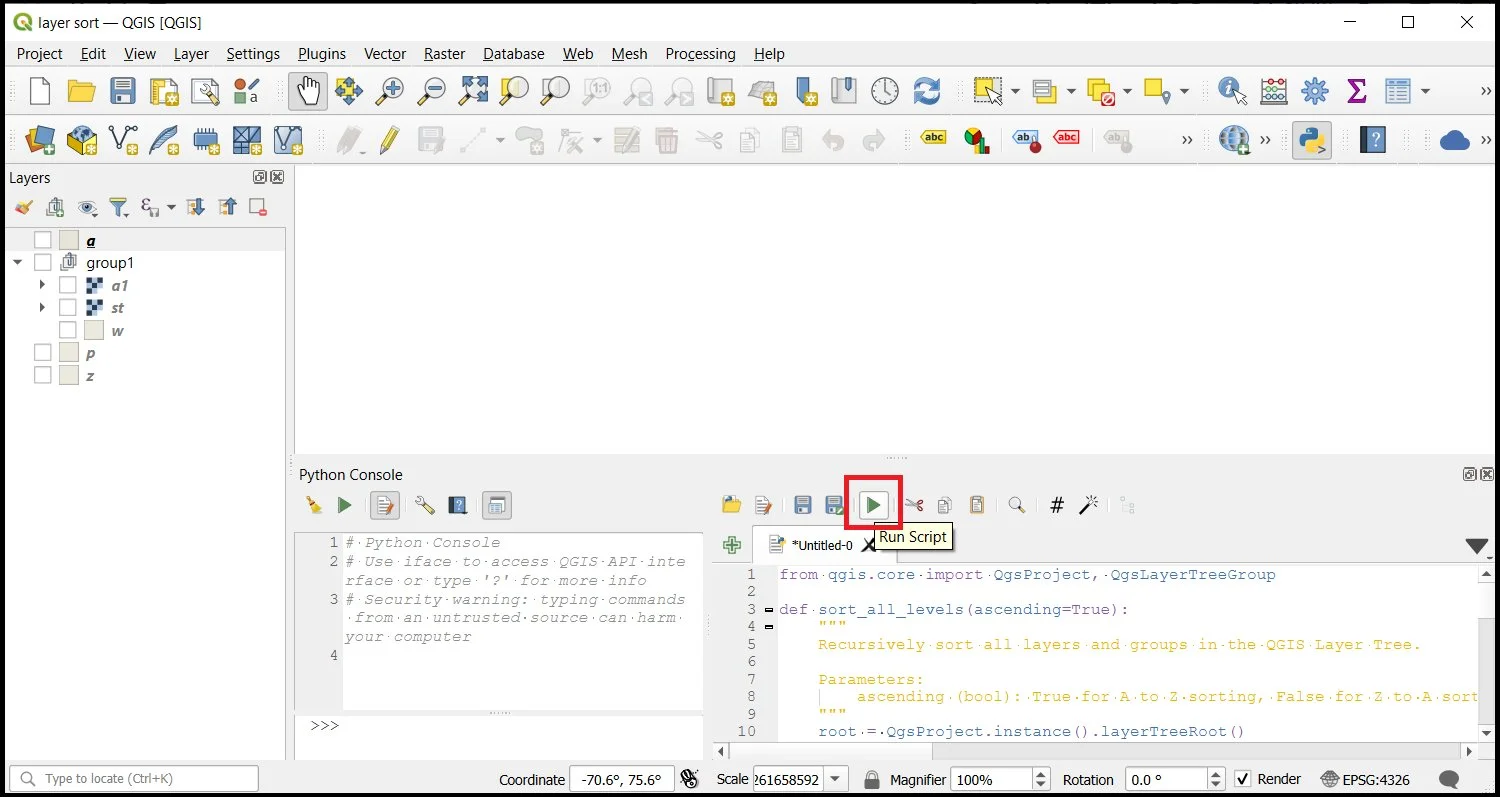
Task: Open the Data Source Manager
Action: (39, 140)
